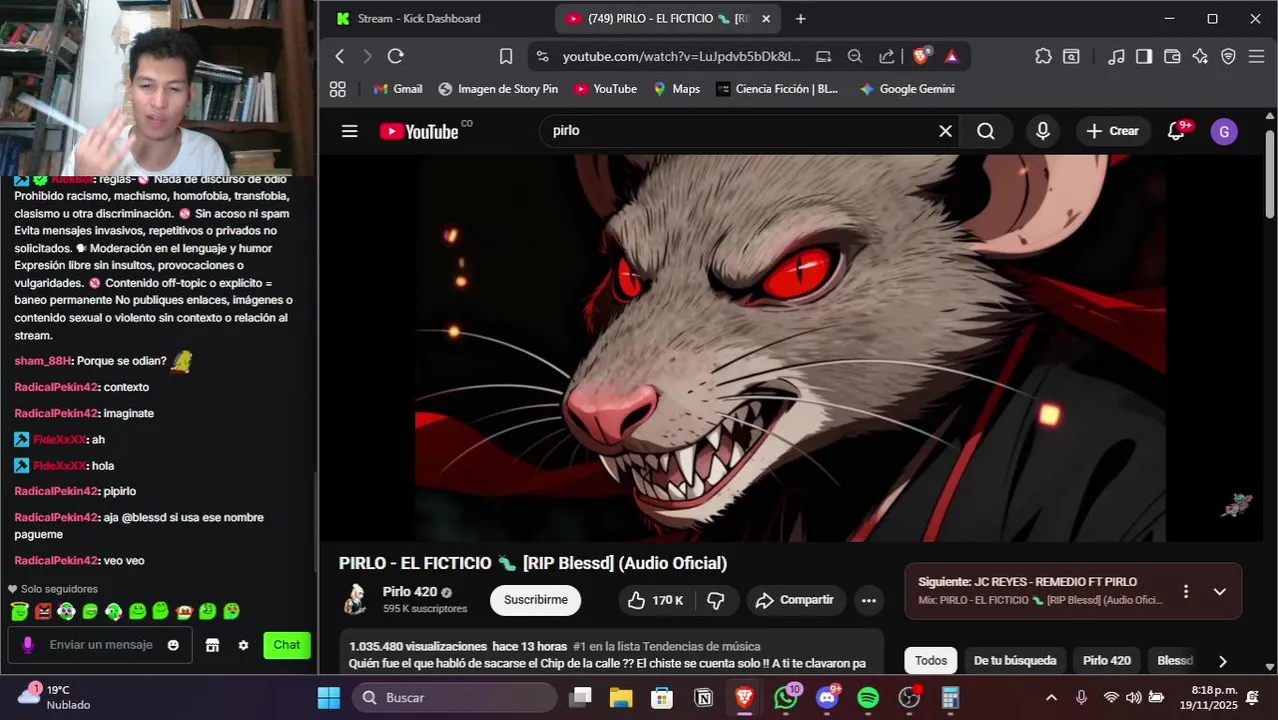The image size is (1278, 720).
Task: Share the video via Compartir
Action: (795, 600)
